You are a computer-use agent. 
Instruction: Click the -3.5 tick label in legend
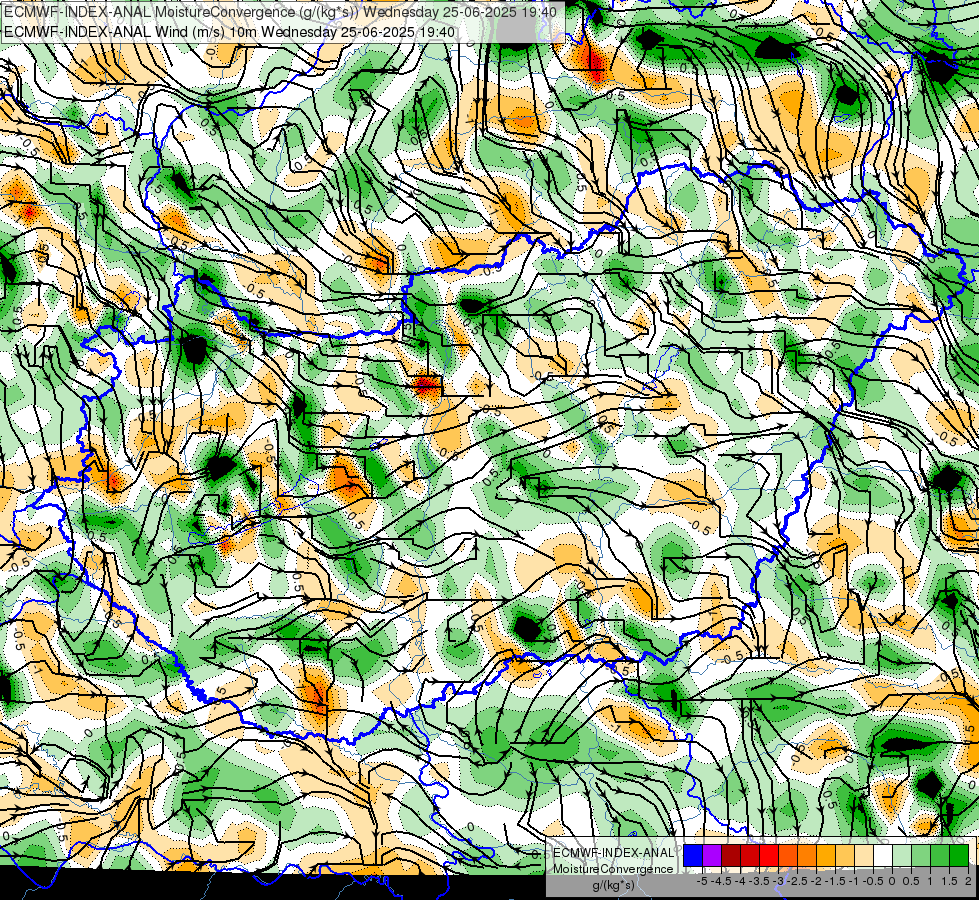click(x=760, y=881)
